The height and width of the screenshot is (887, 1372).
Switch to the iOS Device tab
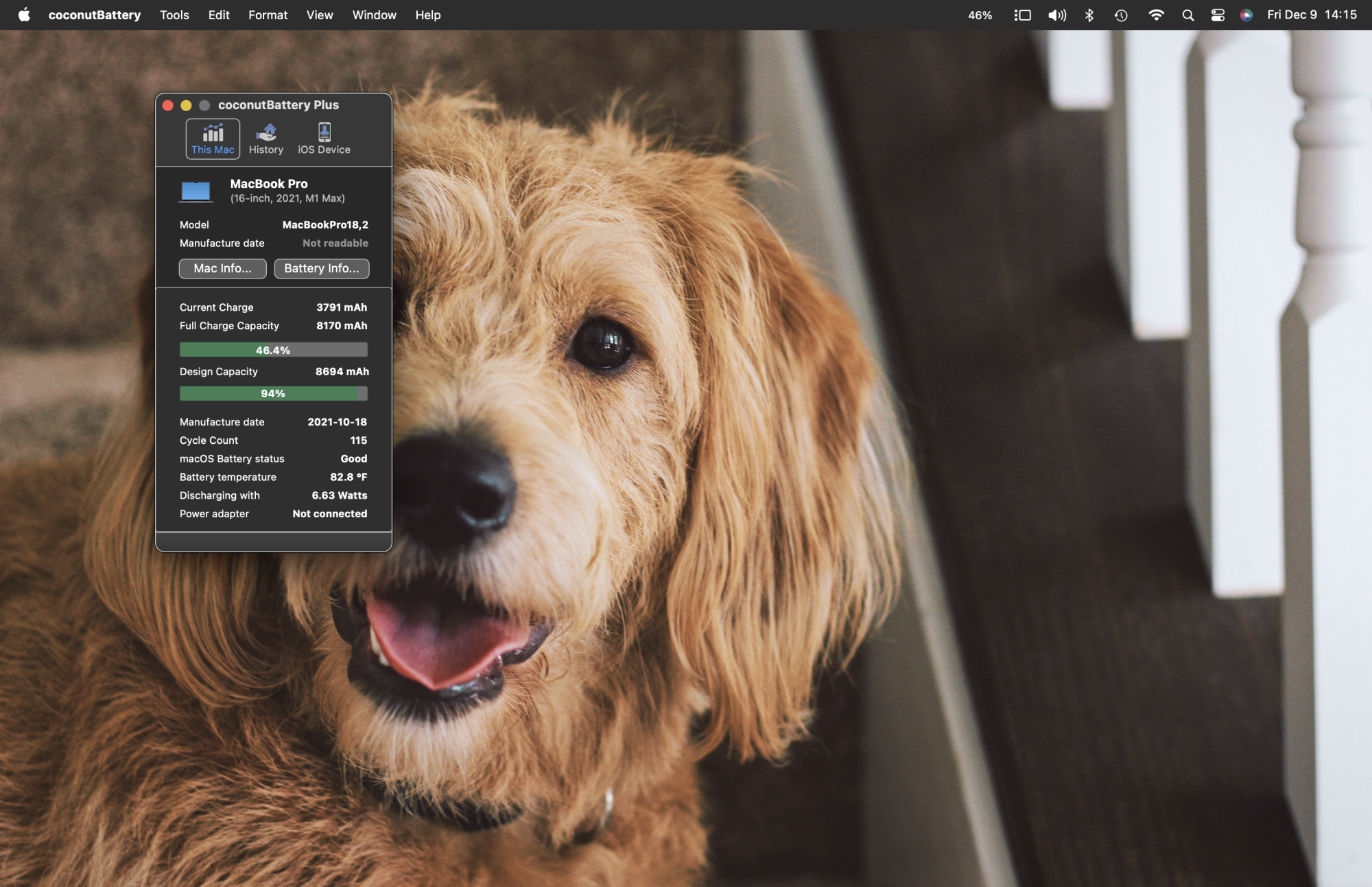tap(324, 138)
